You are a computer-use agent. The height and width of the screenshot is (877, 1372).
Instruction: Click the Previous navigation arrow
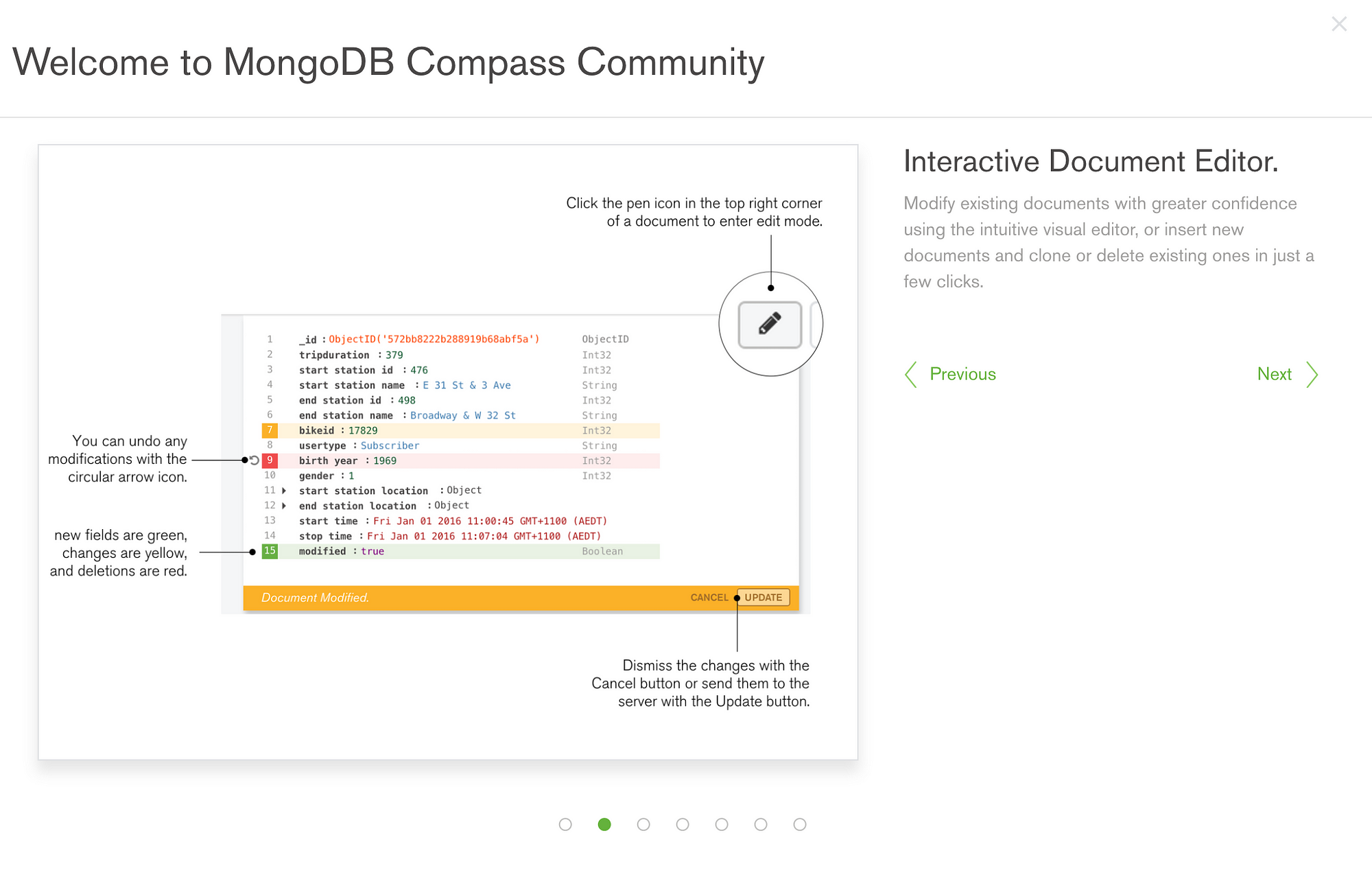coord(909,374)
